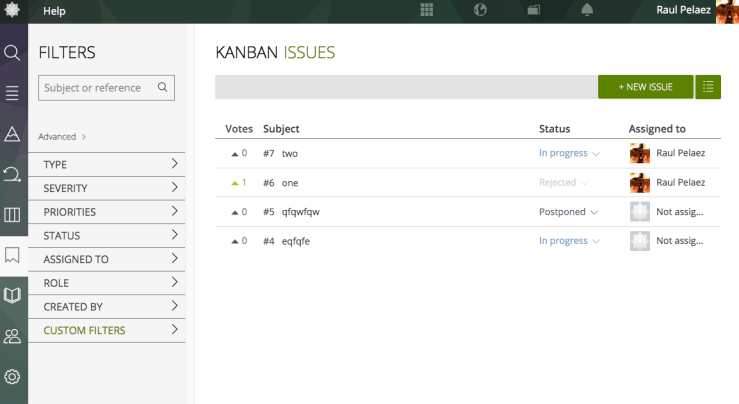Expand the SEVERITY filter section
Screen dimensions: 739x404
coord(111,188)
